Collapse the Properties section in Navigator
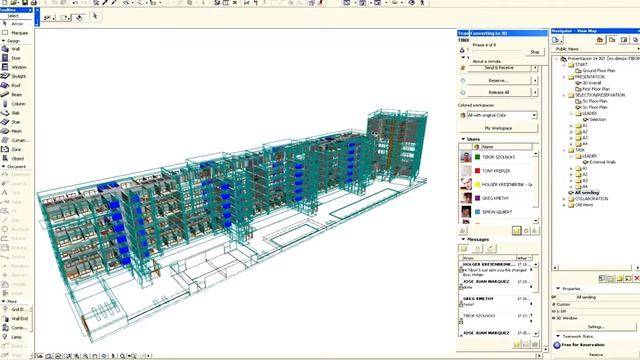Screen dimensions: 640x360 (558, 289)
